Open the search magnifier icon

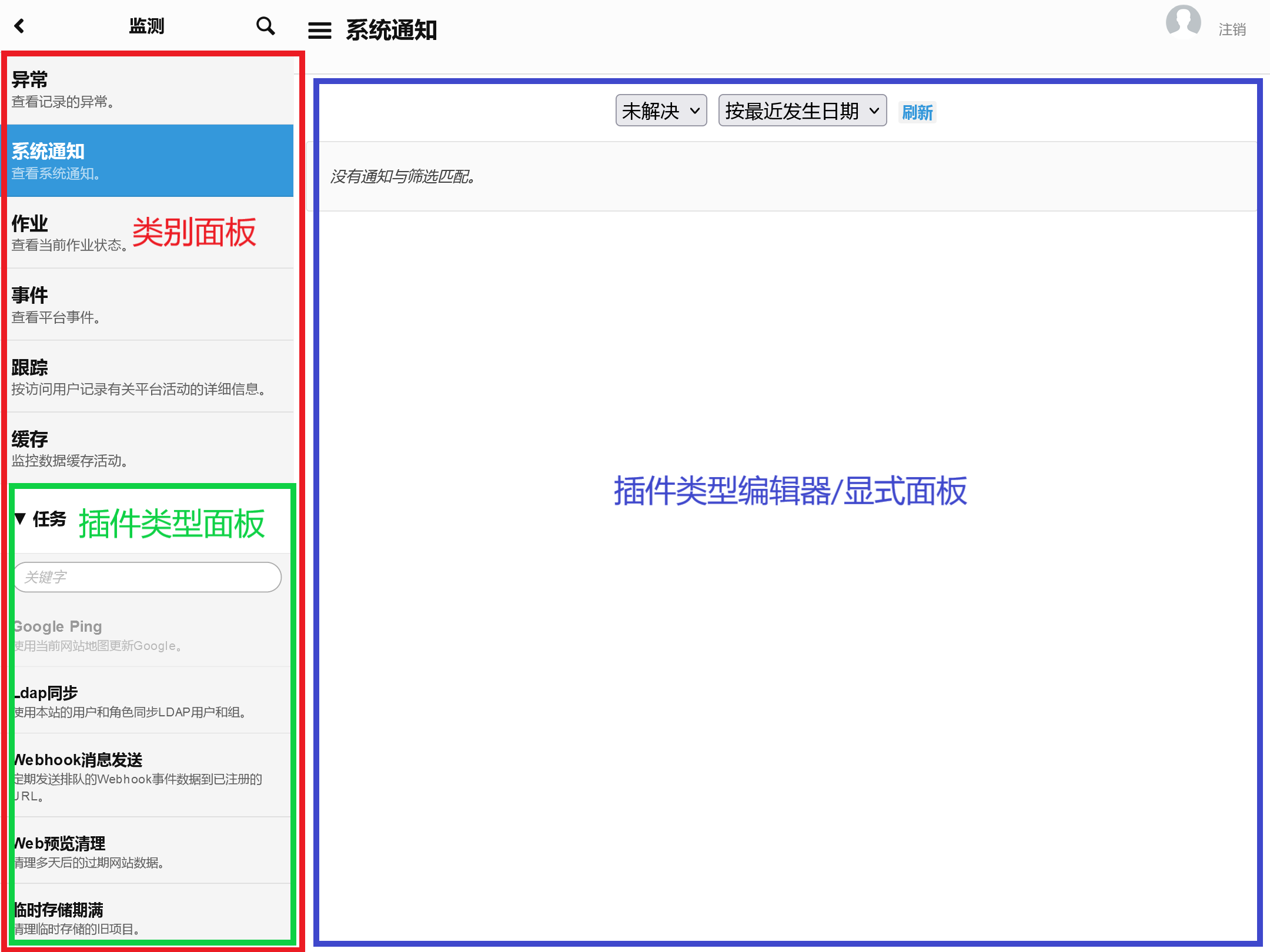click(x=265, y=26)
